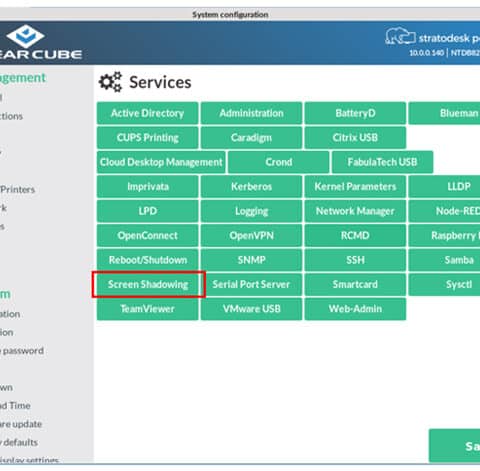Click the System configuration window title
480x471 pixels.
230,14
